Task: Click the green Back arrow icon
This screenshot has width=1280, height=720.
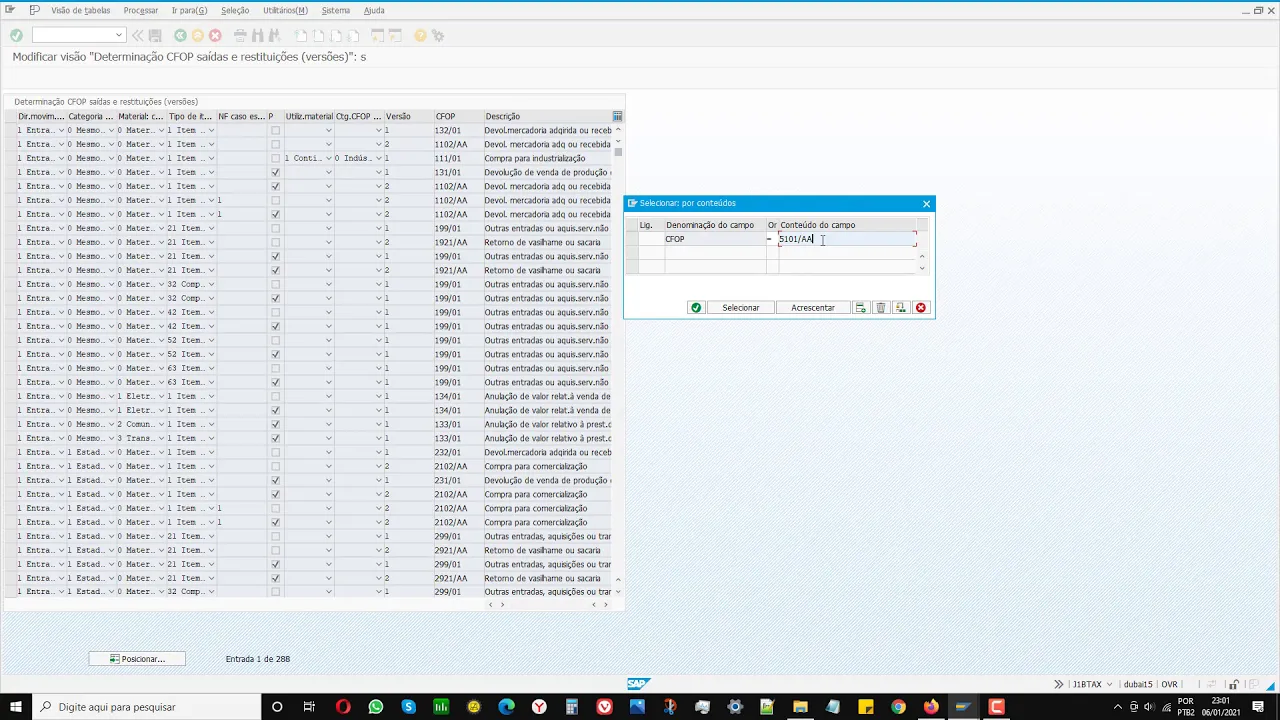Action: (x=180, y=35)
